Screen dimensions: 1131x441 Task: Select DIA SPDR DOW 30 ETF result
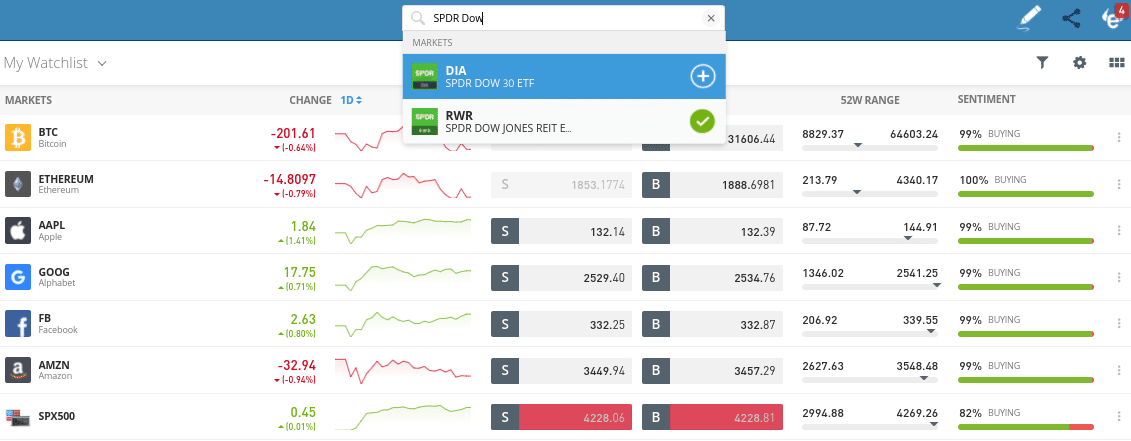coord(540,77)
